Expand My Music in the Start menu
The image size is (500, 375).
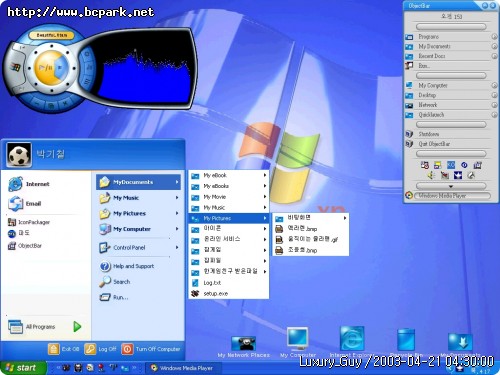click(139, 198)
